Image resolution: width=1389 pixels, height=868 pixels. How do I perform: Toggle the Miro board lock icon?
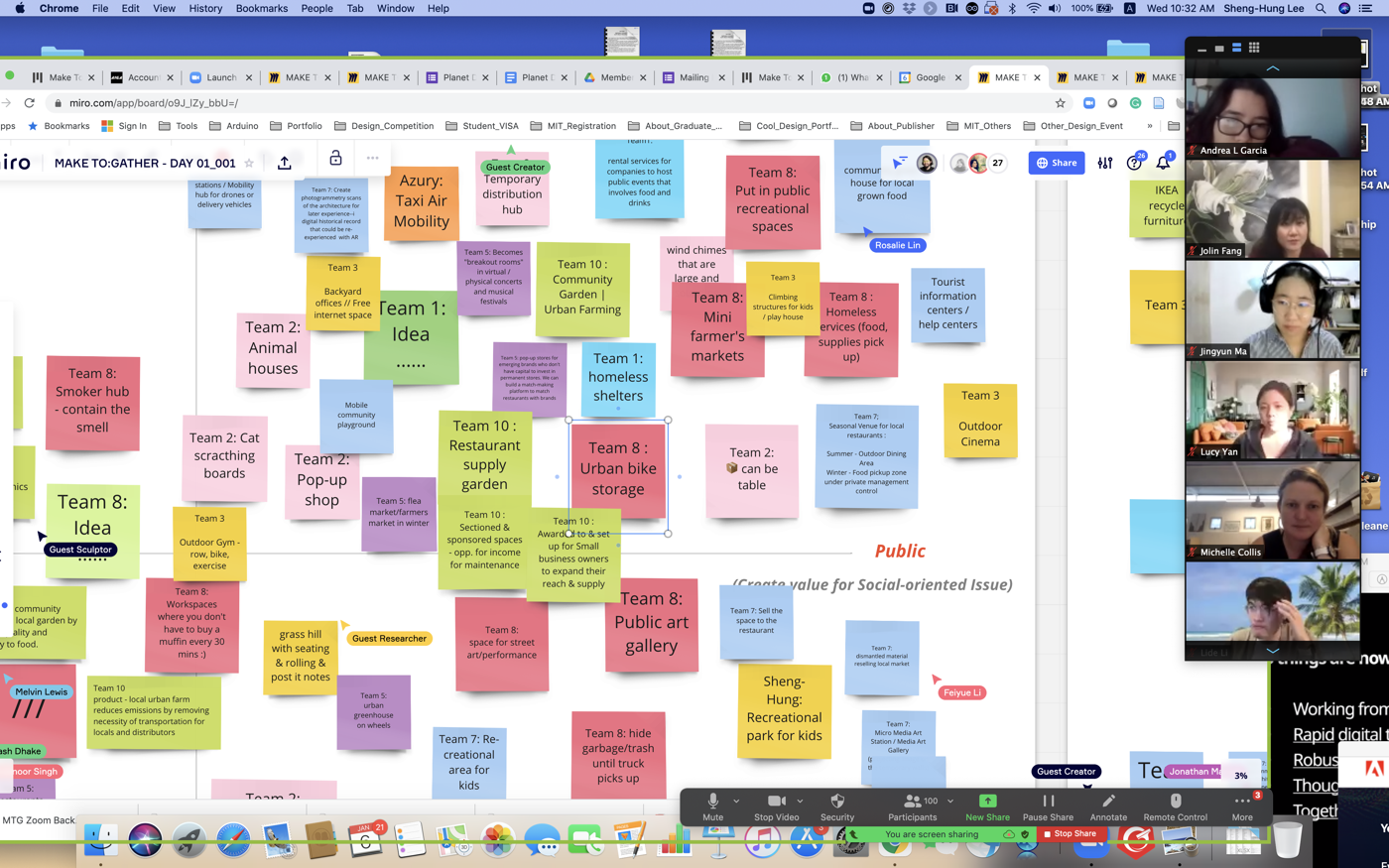tap(335, 159)
